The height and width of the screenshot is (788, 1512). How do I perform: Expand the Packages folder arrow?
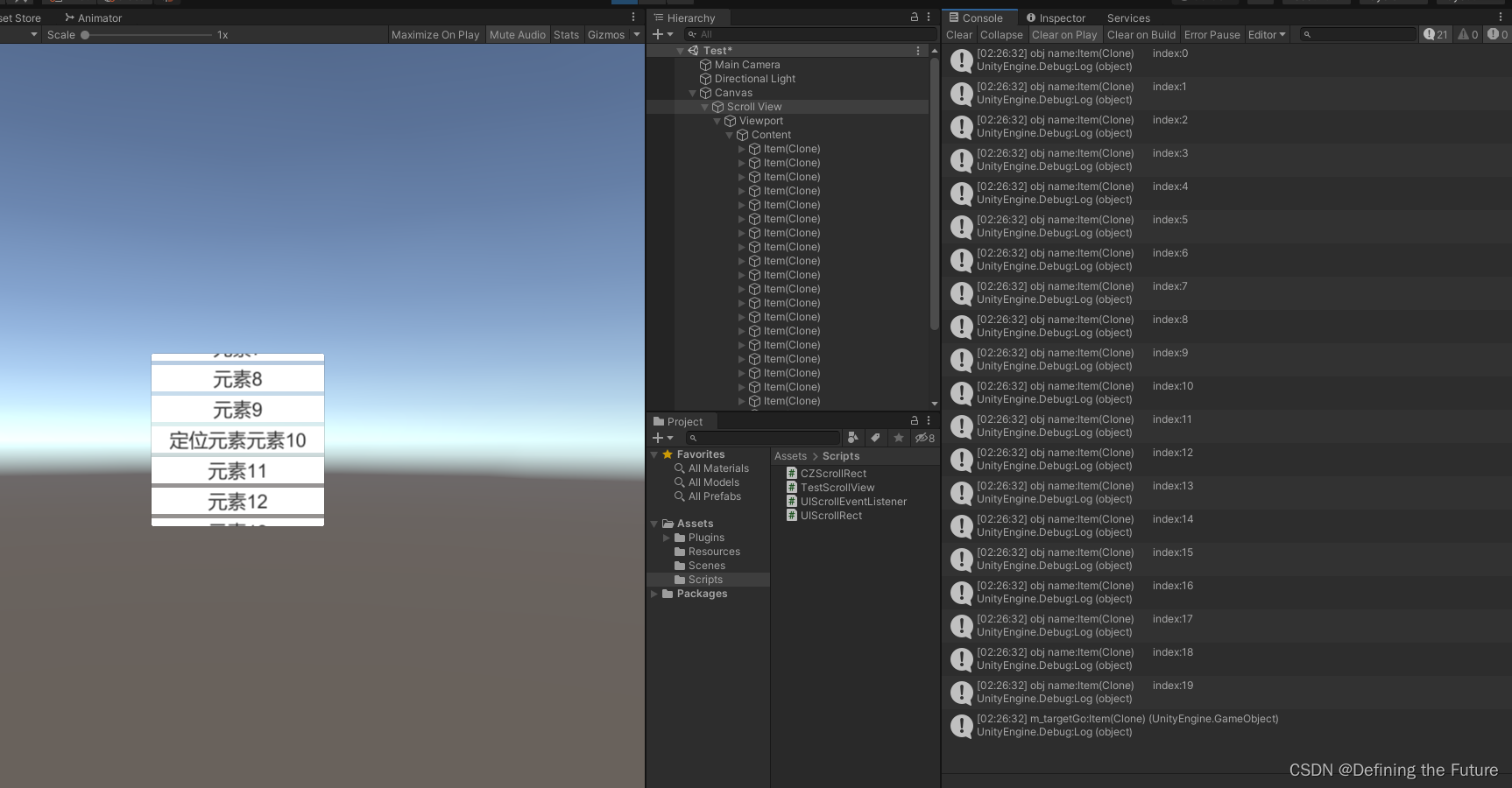pos(654,594)
